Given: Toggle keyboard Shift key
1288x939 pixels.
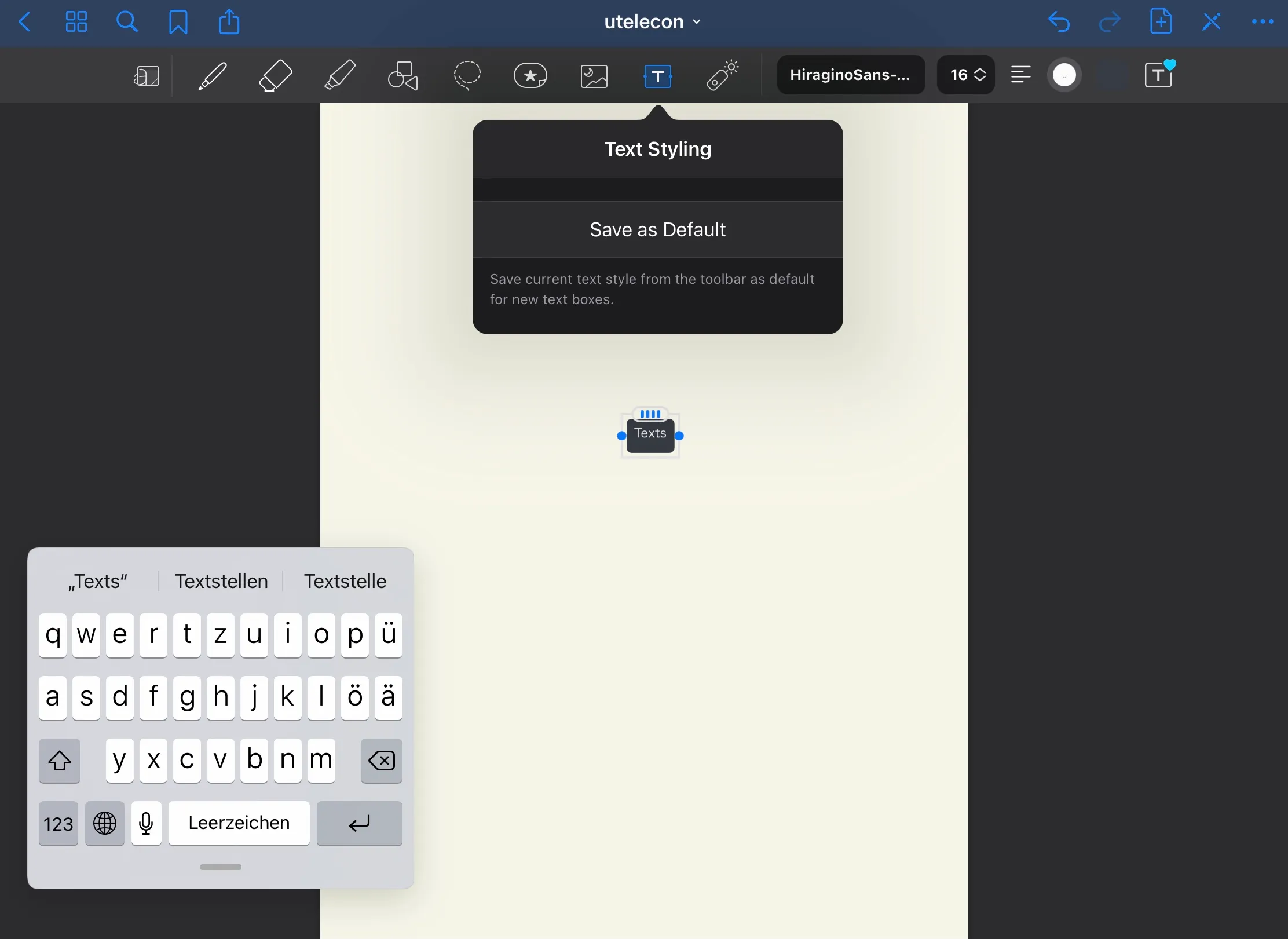Looking at the screenshot, I should (x=60, y=761).
